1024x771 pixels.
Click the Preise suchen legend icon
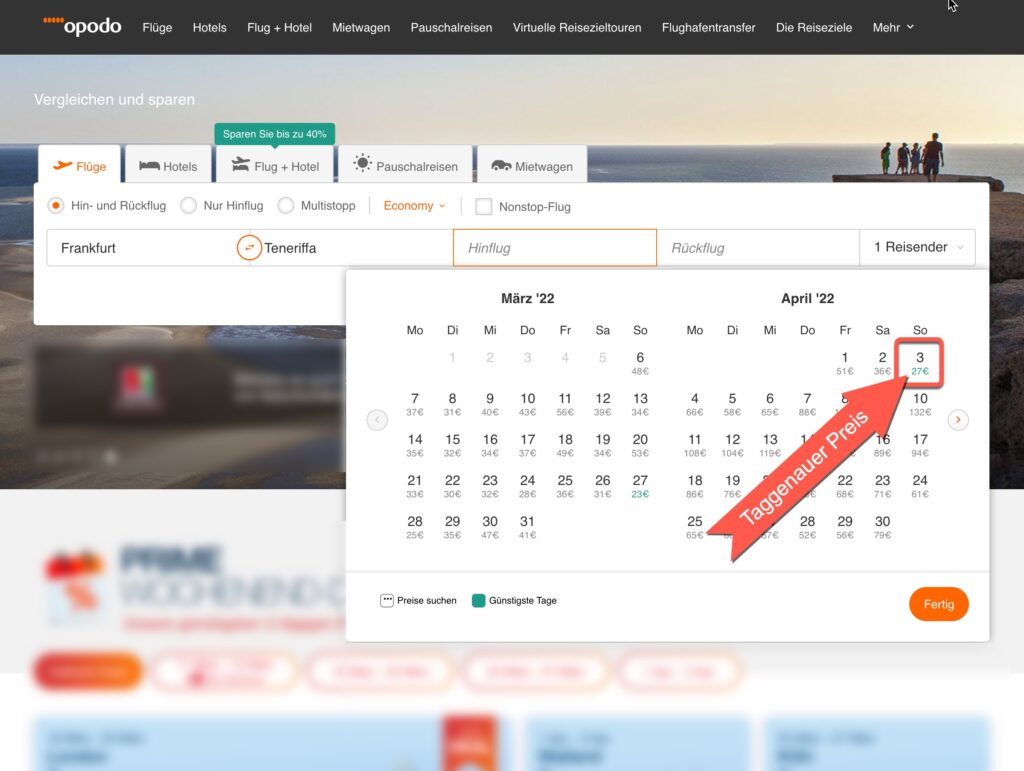coord(387,601)
